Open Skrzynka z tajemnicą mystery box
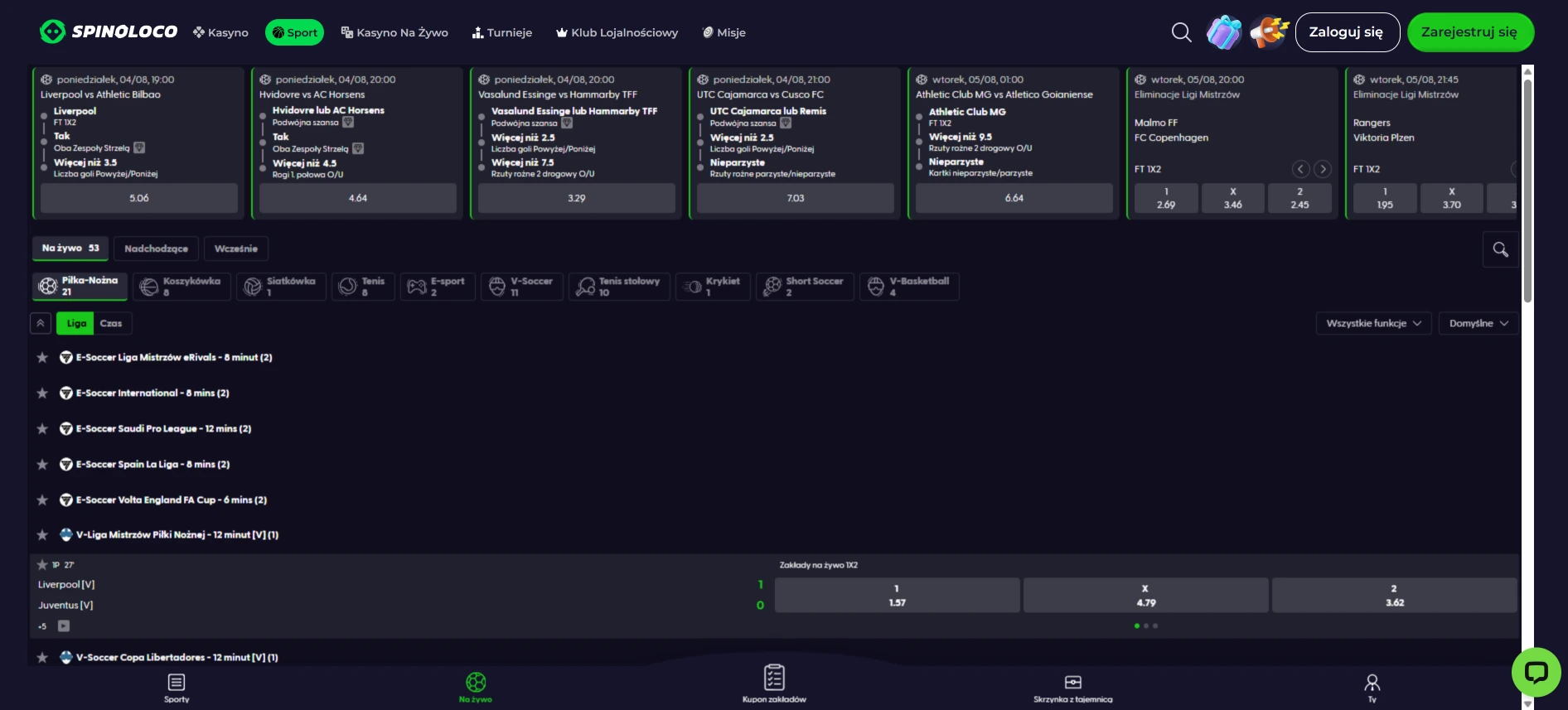The height and width of the screenshot is (710, 1568). 1073,688
